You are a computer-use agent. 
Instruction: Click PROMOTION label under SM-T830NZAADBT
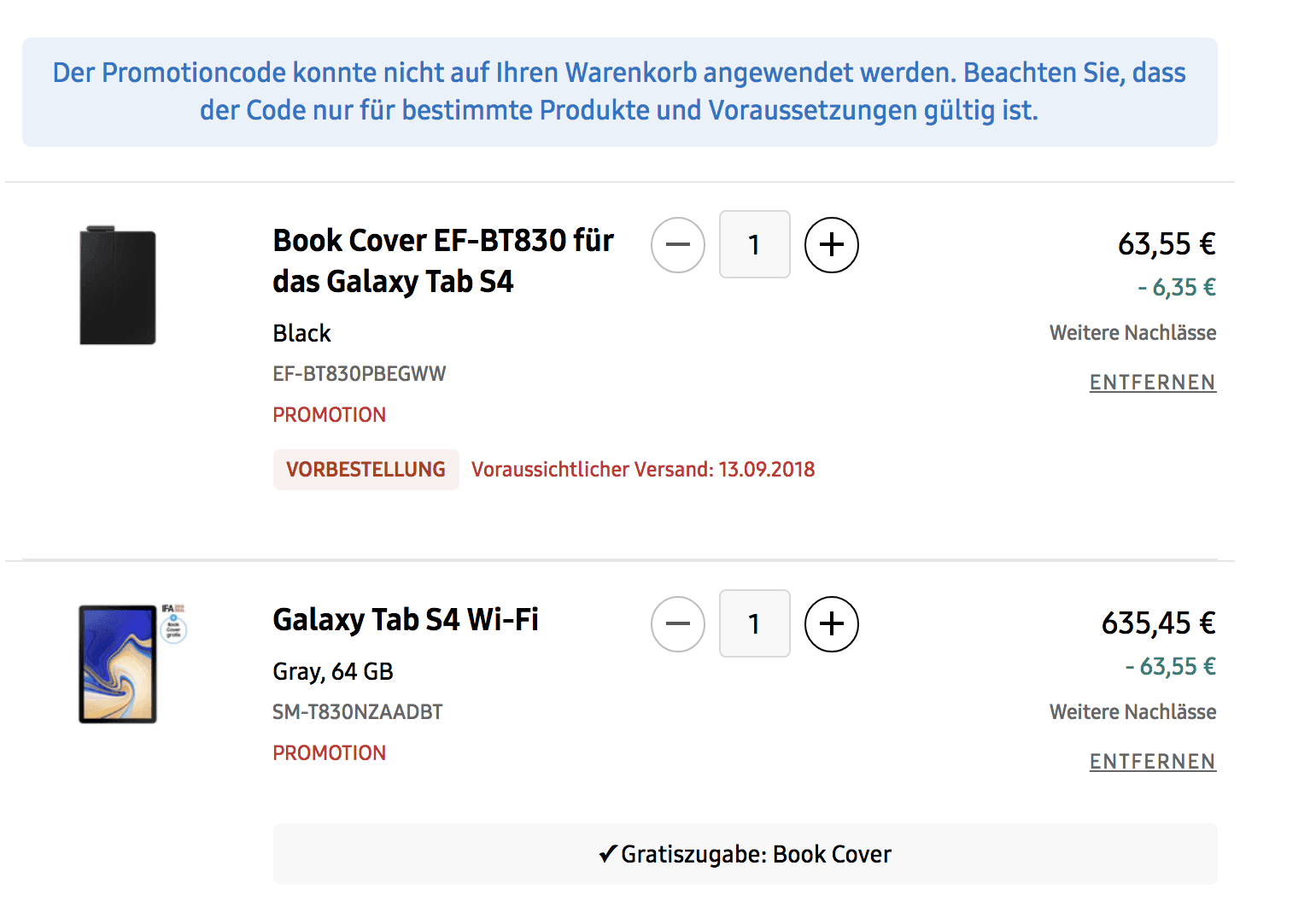(x=330, y=753)
